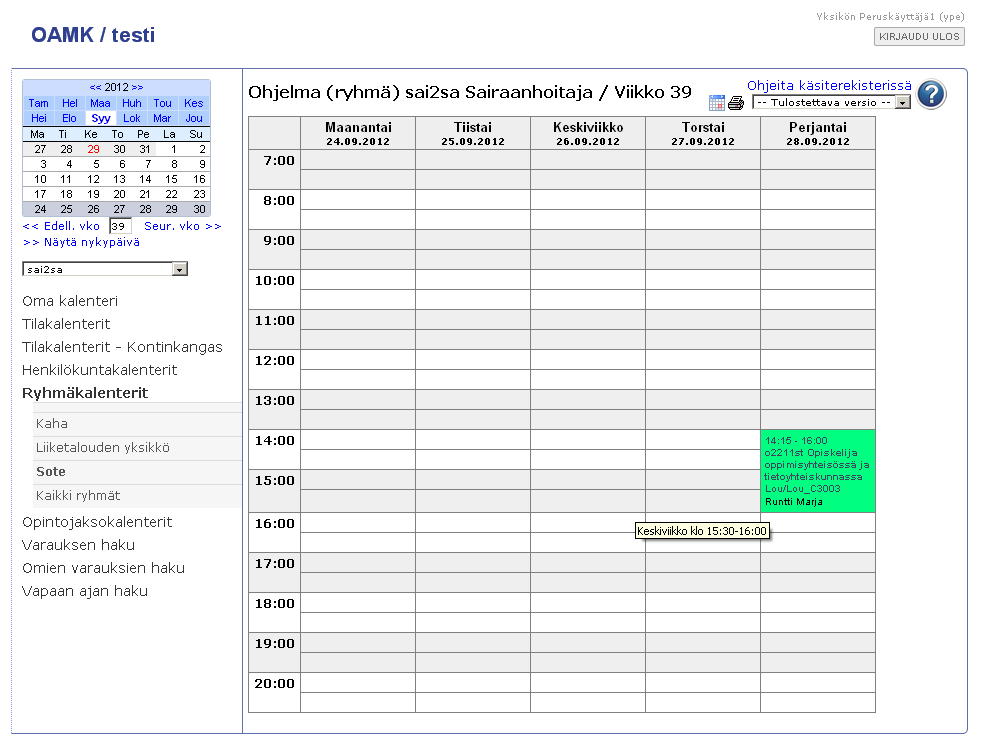987x744 pixels.
Task: Select month Maa in mini calendar
Action: pos(100,103)
